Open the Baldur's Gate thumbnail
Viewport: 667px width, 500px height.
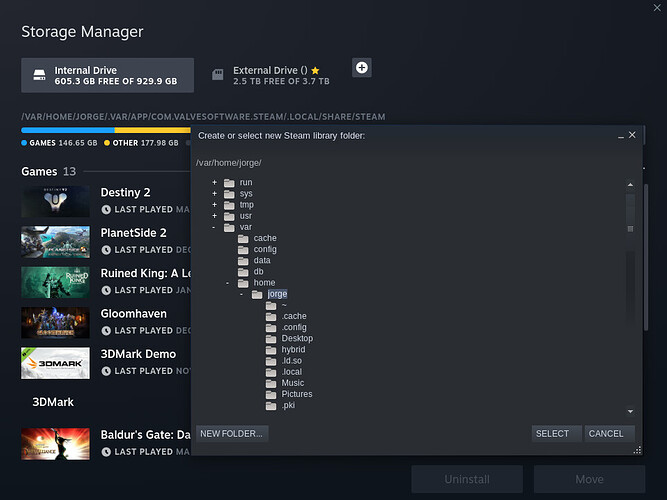click(x=55, y=444)
